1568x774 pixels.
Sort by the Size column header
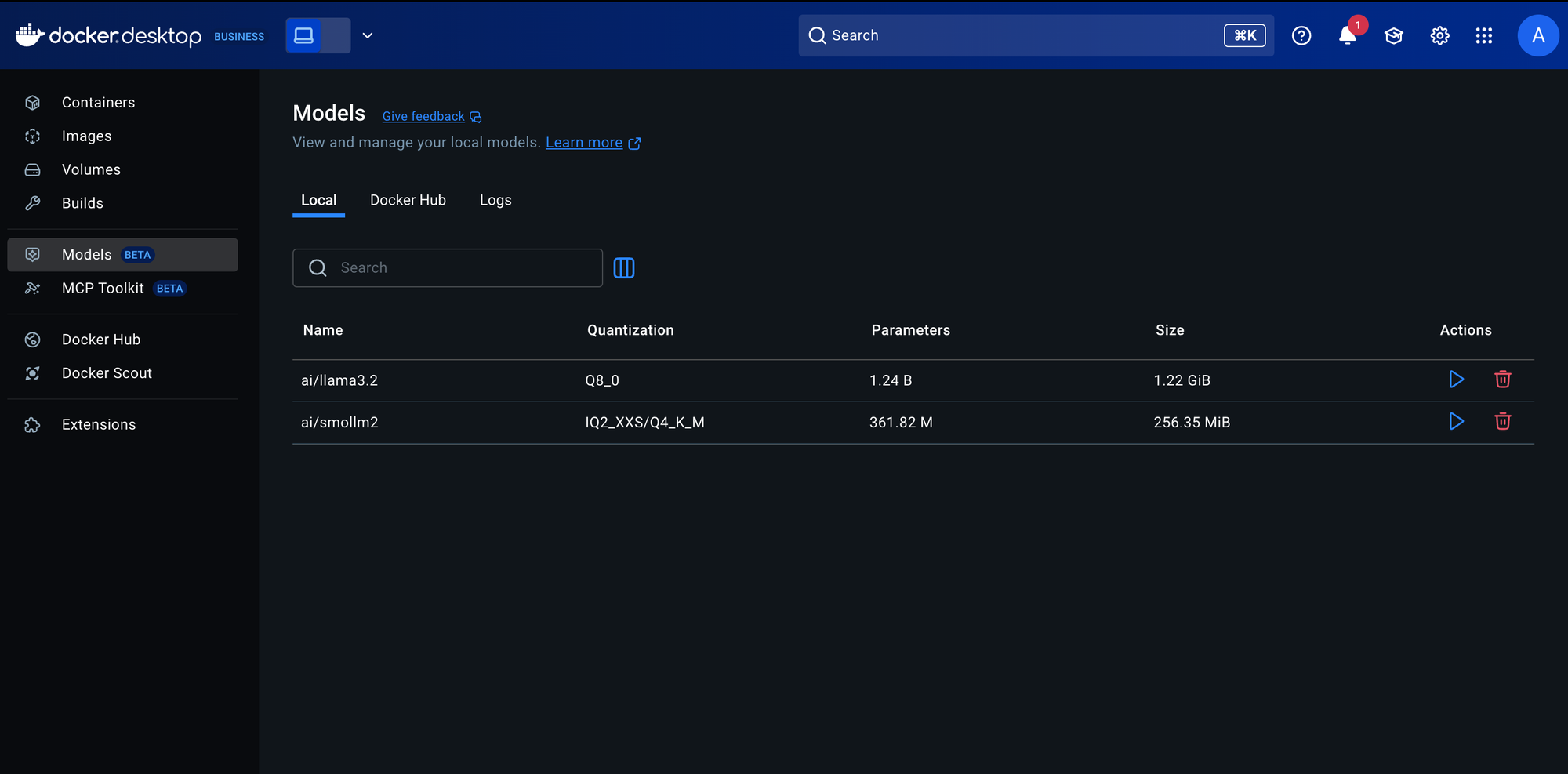[x=1170, y=330]
